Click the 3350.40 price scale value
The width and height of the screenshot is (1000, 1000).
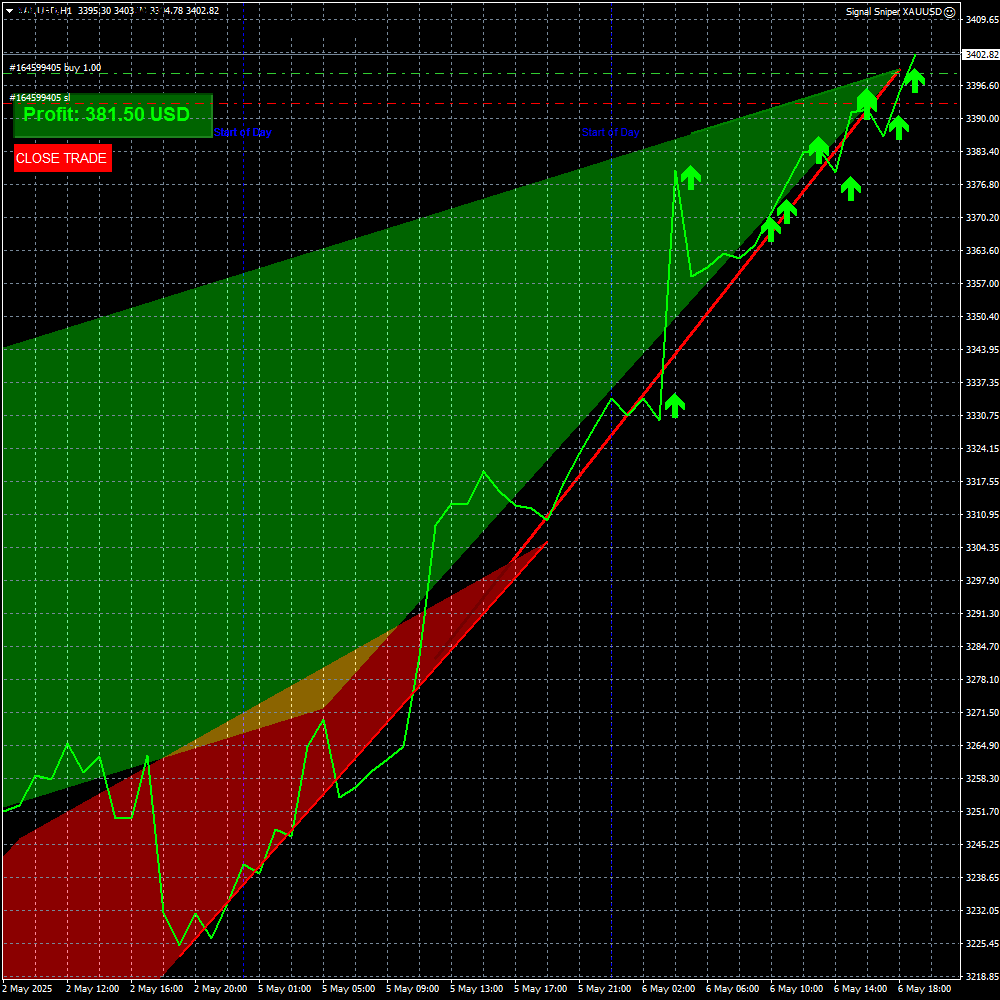click(982, 317)
